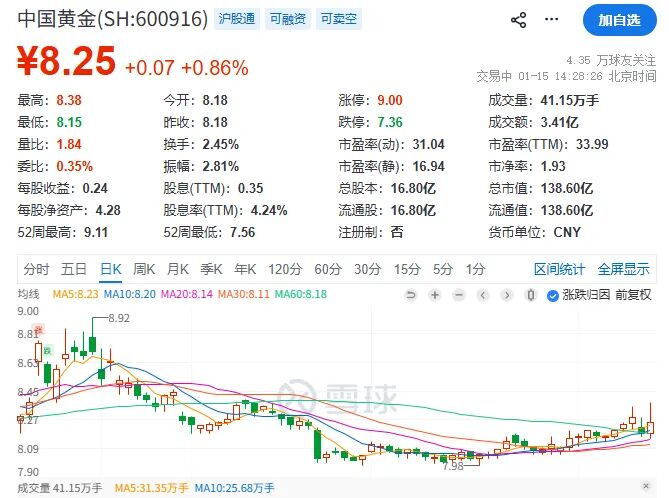Click the volume MA10:25.68万手 label
The height and width of the screenshot is (498, 669).
(x=234, y=488)
